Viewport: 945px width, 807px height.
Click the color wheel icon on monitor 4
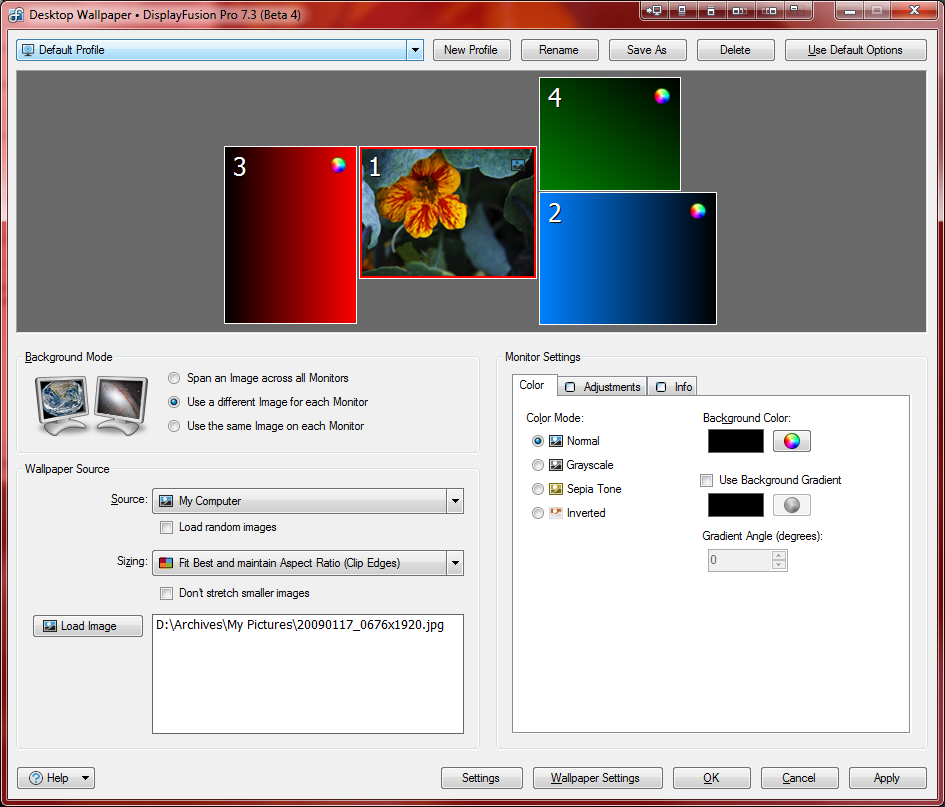pyautogui.click(x=662, y=96)
